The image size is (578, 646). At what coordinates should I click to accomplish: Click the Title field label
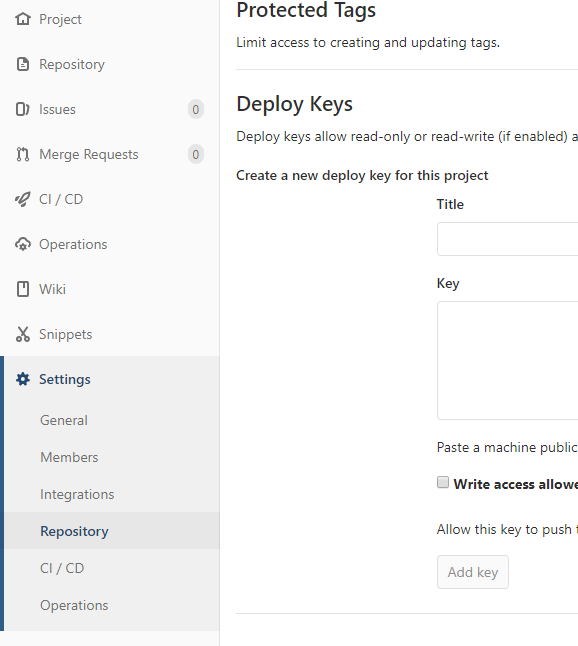450,204
